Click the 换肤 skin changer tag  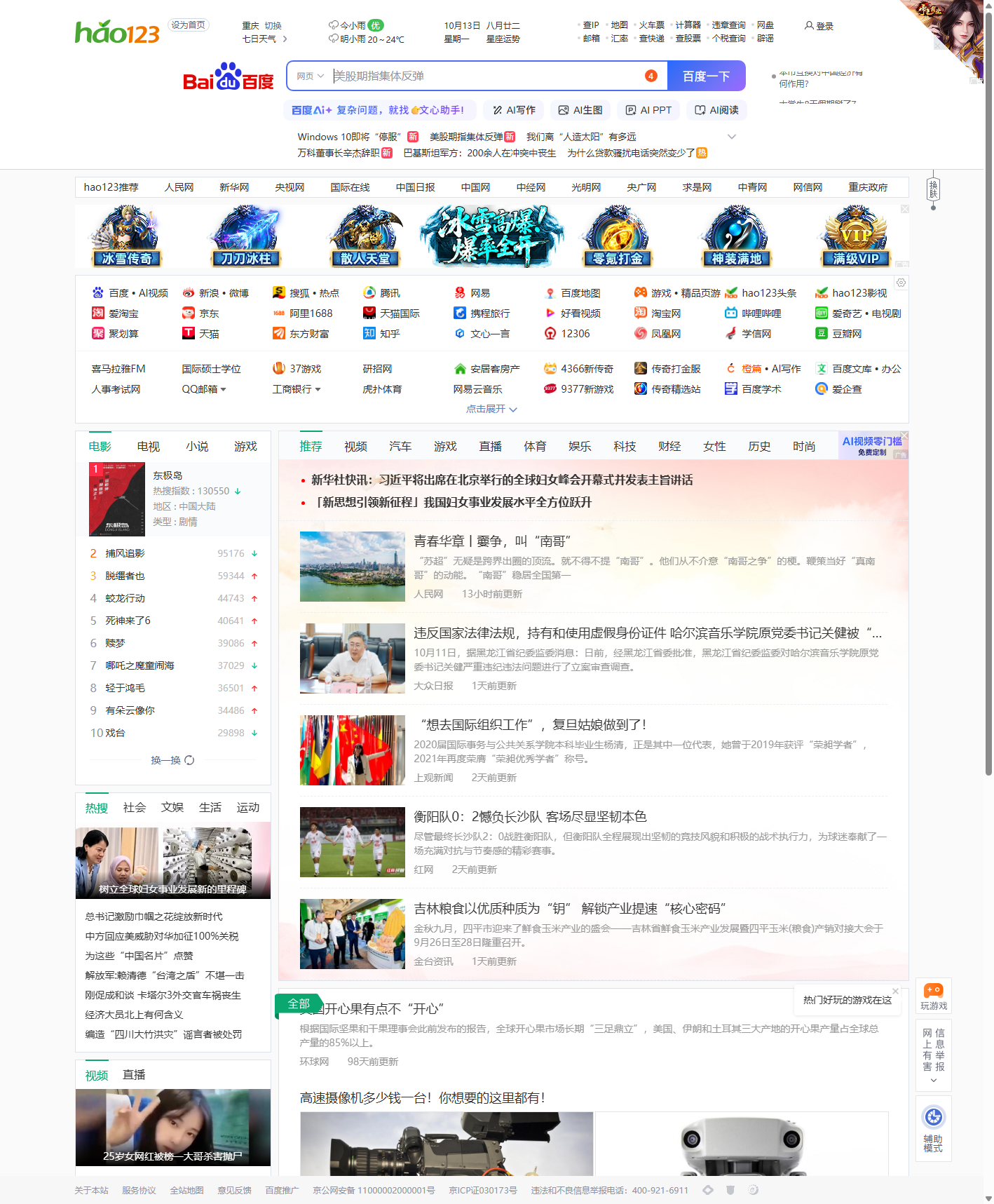tap(933, 189)
